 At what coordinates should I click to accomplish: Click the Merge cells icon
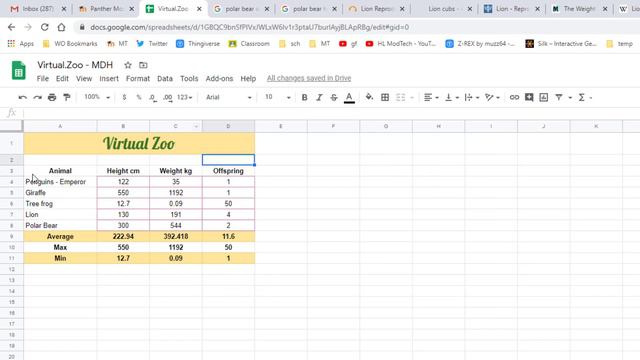[x=401, y=97]
